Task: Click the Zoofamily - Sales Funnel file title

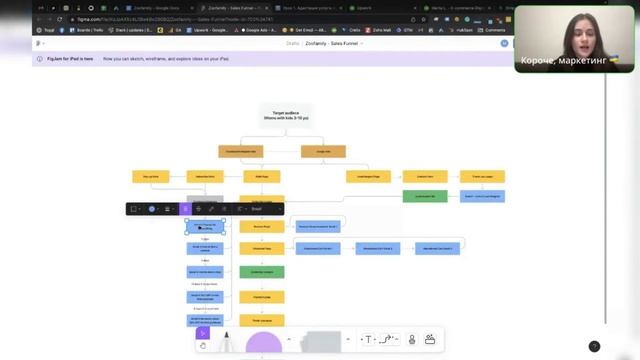Action: (331, 43)
